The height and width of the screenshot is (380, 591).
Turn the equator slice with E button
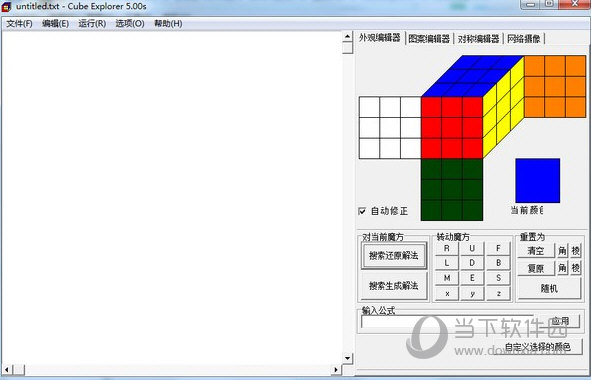pos(472,278)
